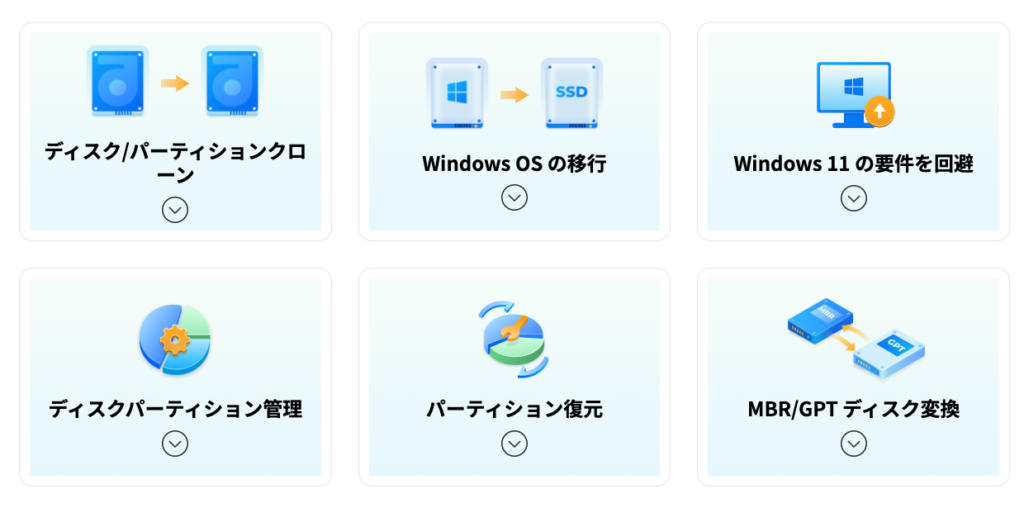Open the ディスク/パーティションクローン title link
1024x508 pixels.
pyautogui.click(x=175, y=163)
